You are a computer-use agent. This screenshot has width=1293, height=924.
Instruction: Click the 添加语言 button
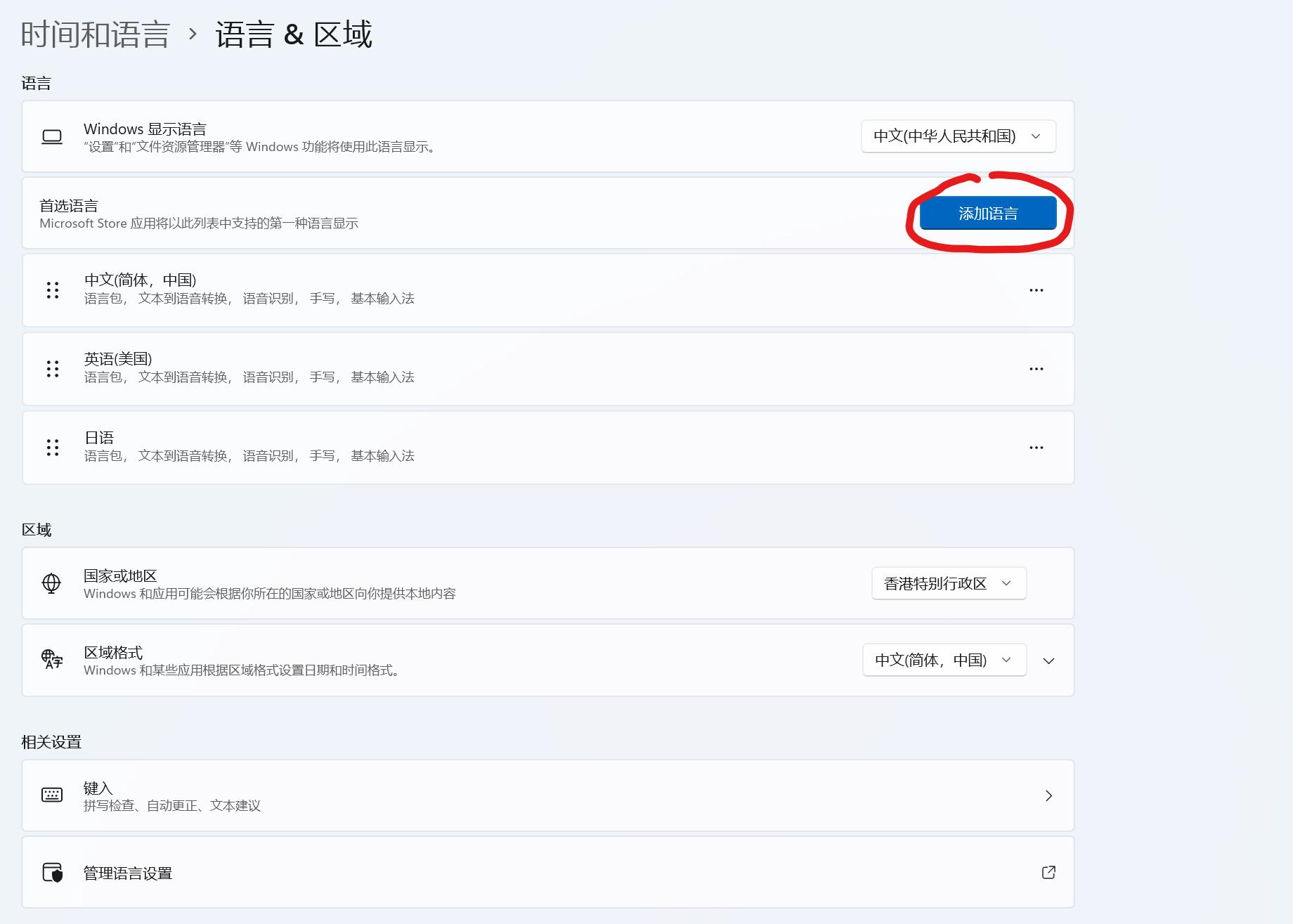click(987, 213)
